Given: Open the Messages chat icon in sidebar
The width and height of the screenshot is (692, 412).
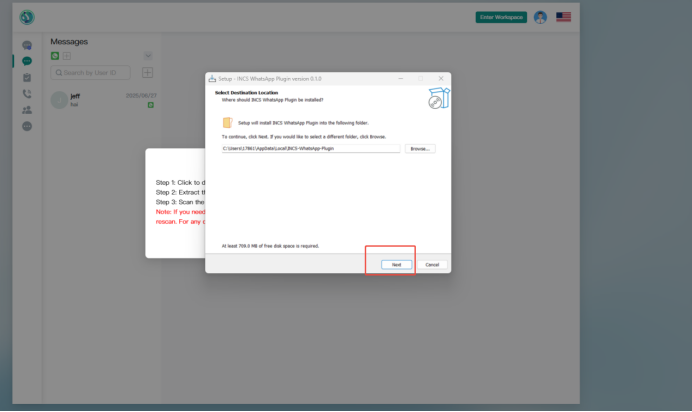Looking at the screenshot, I should (27, 61).
